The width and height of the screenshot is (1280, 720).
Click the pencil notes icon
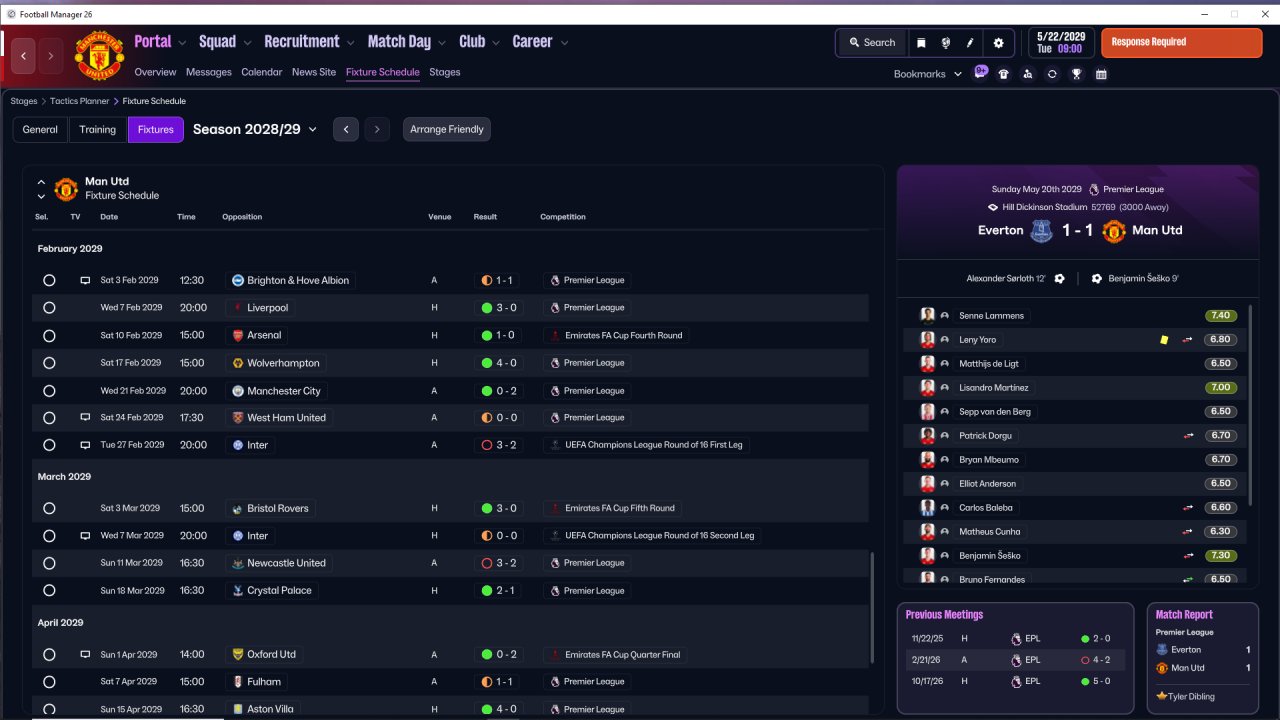(970, 43)
